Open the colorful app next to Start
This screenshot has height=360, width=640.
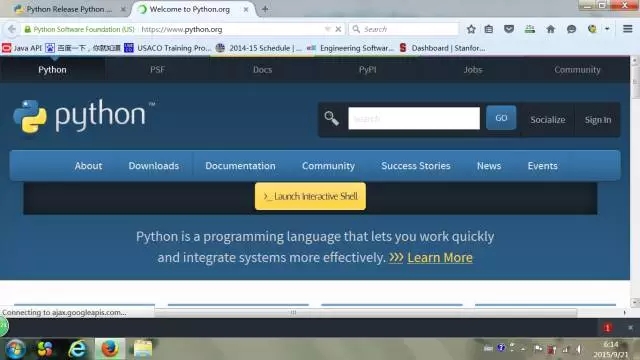(45, 349)
